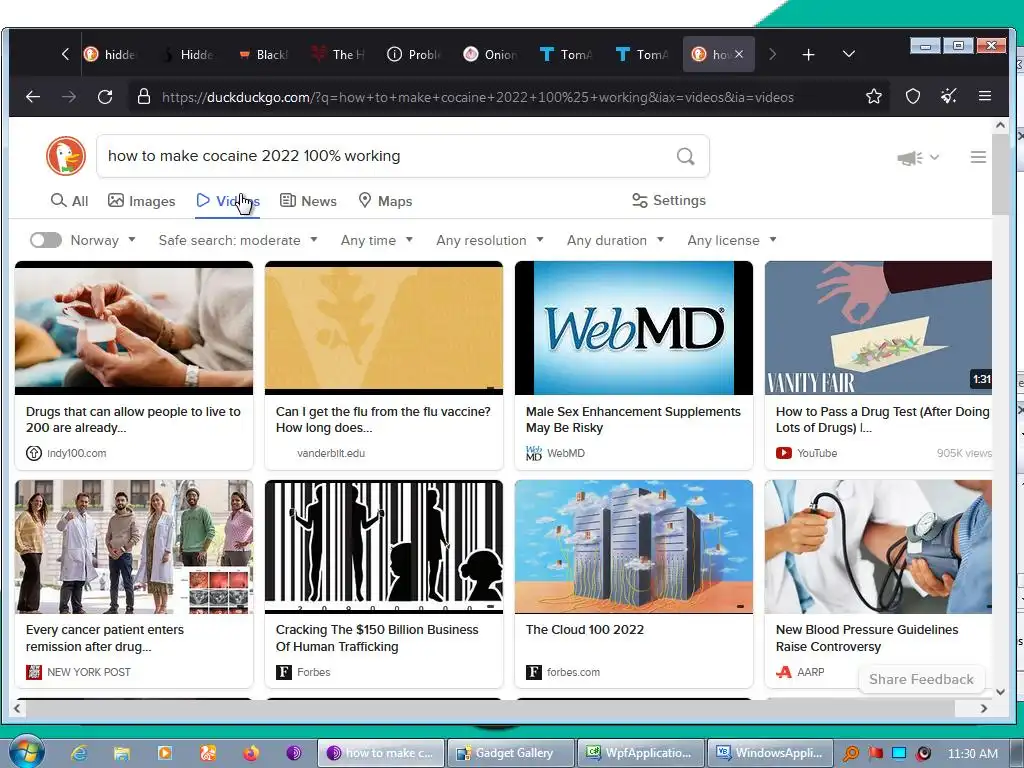The image size is (1024, 768).
Task: Open the indy100.com drugs video thumbnail
Action: tap(134, 328)
